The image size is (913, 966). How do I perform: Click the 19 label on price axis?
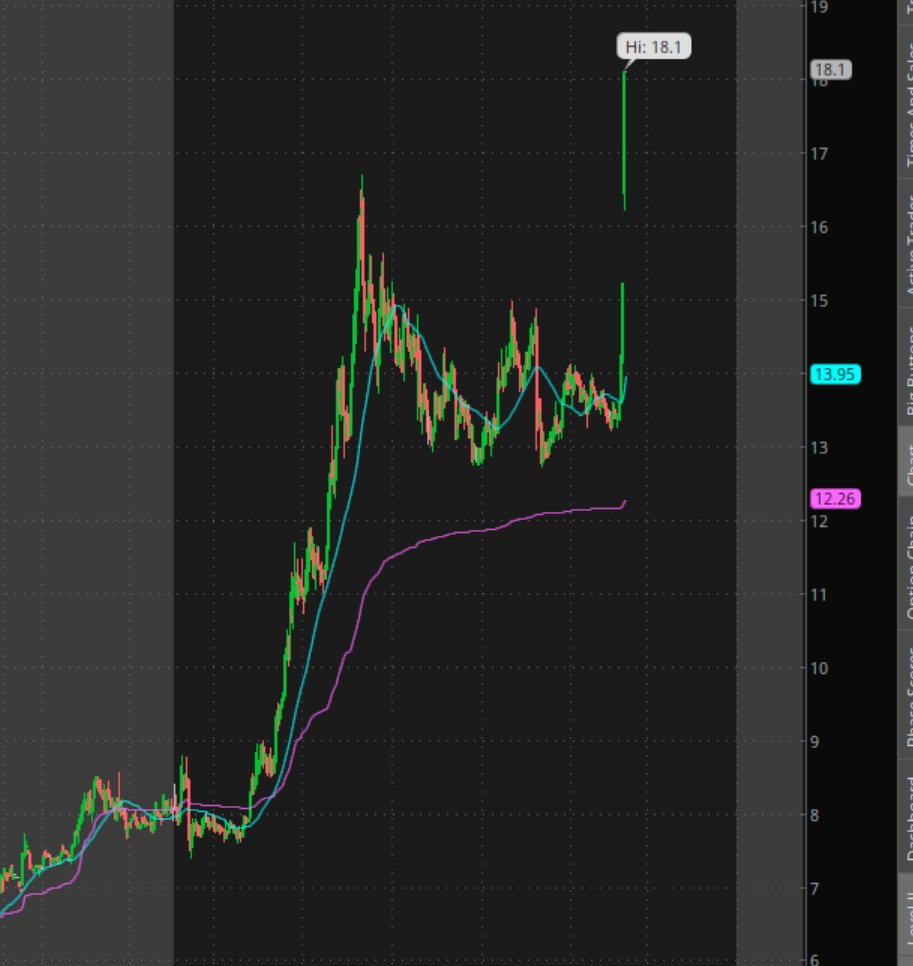click(x=819, y=7)
